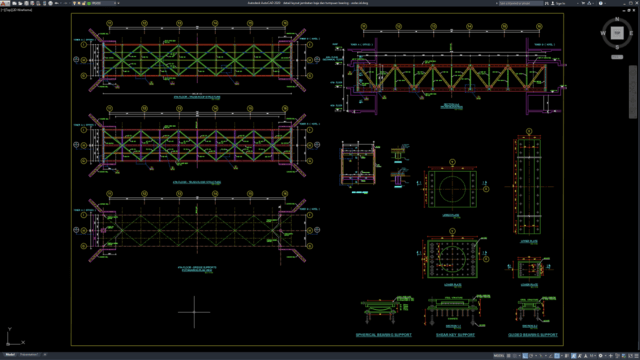Toggle the drawing grid display in status bar
Viewport: 640px width, 360px height.
tap(509, 356)
